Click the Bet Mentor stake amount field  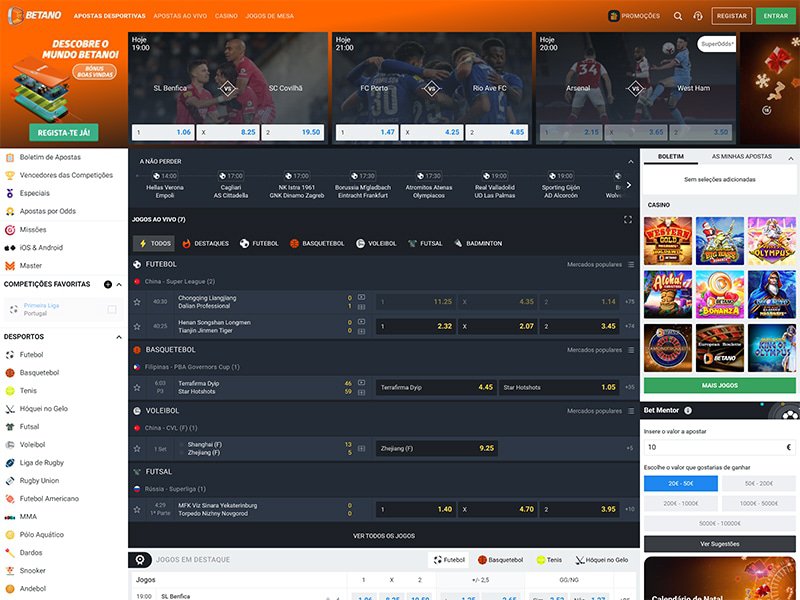click(719, 447)
